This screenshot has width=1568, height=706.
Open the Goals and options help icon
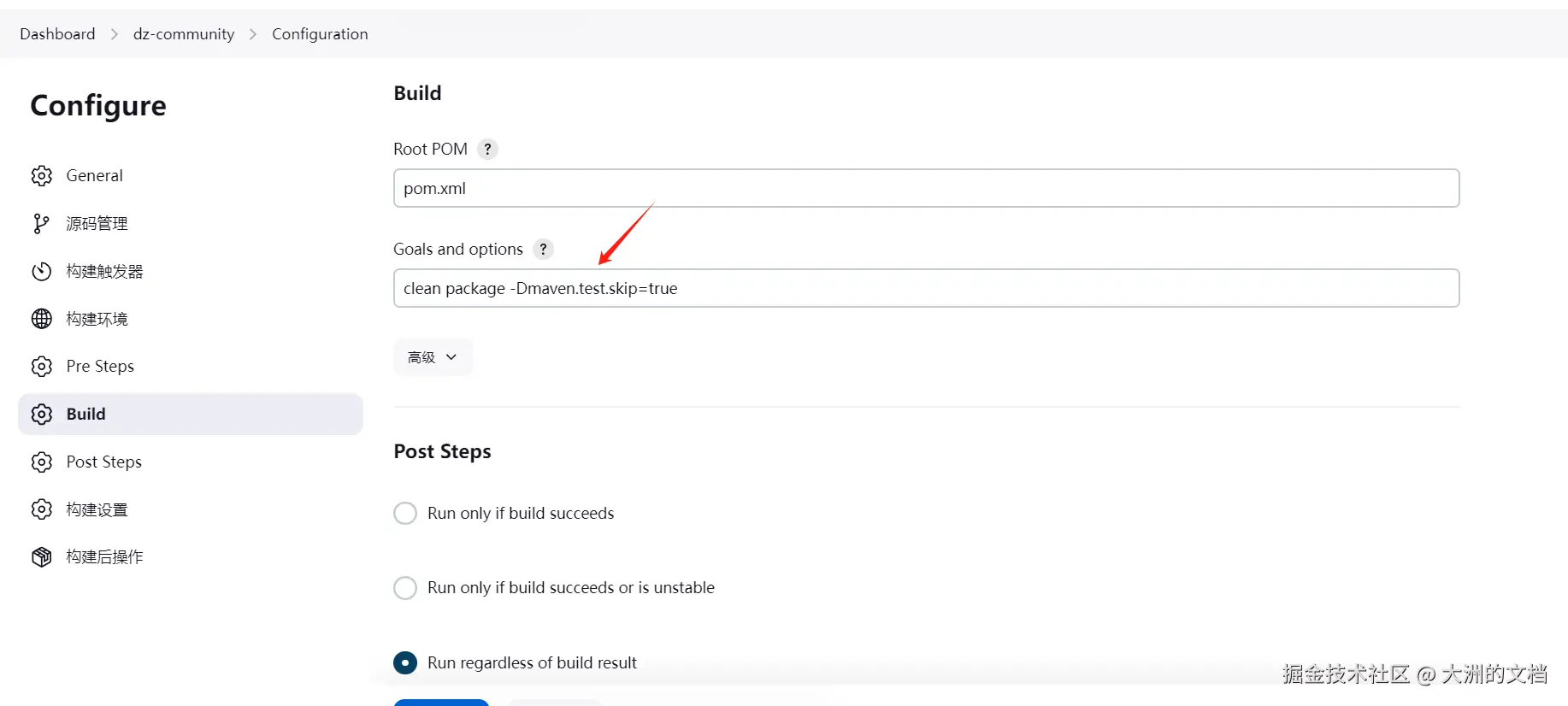pos(543,250)
